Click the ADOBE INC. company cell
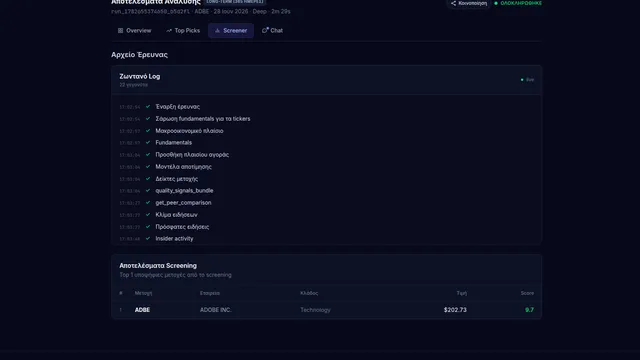This screenshot has height=360, width=640. pyautogui.click(x=216, y=310)
